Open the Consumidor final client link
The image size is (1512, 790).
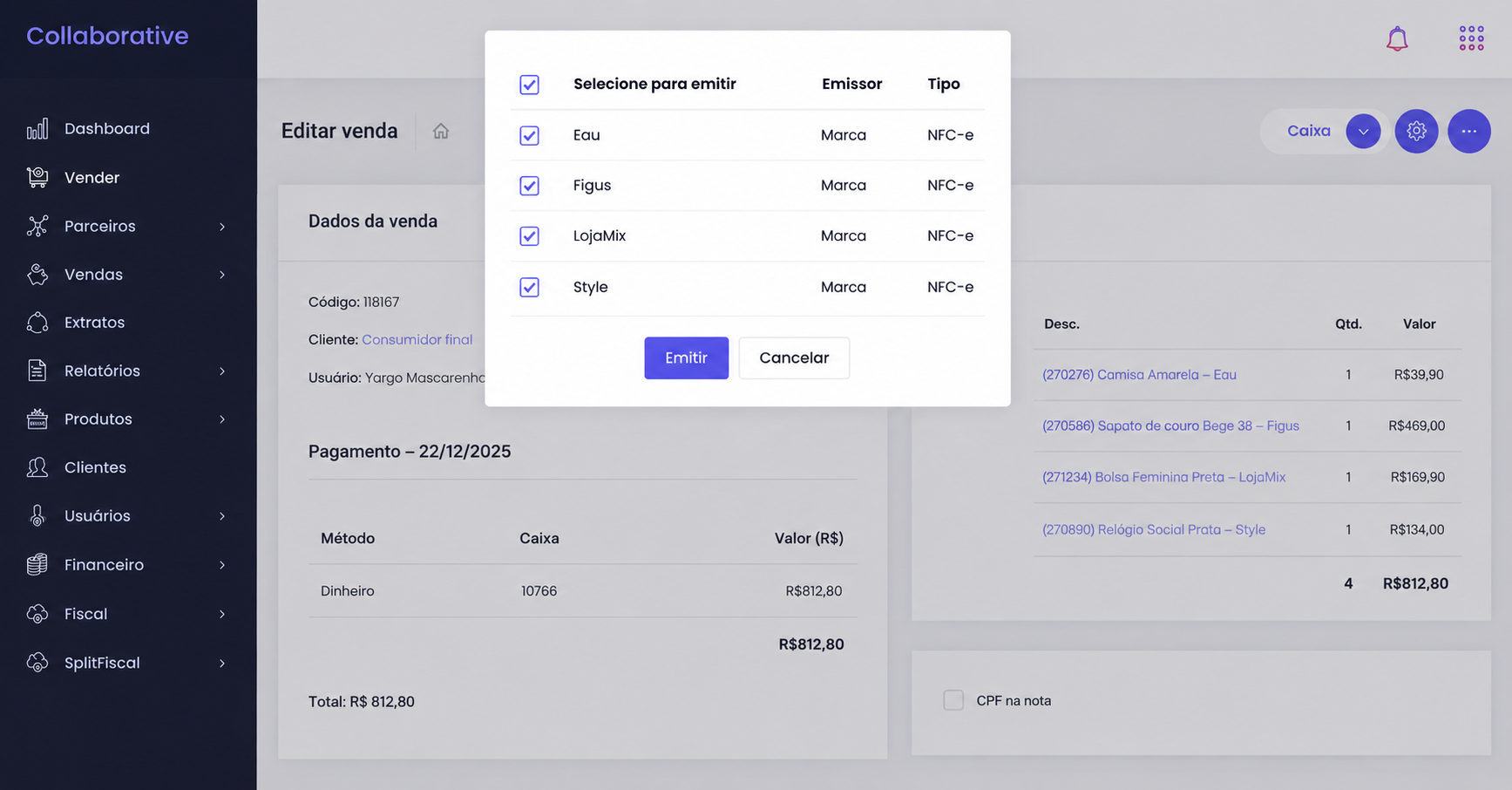(x=417, y=339)
